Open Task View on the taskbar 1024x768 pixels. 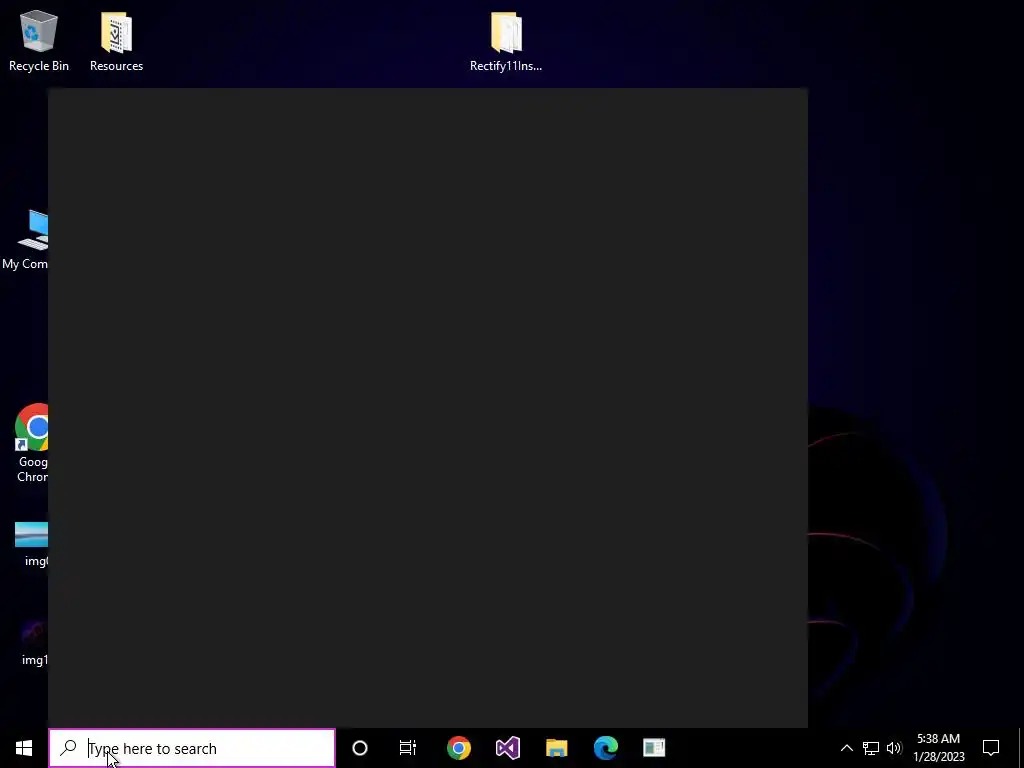point(408,748)
